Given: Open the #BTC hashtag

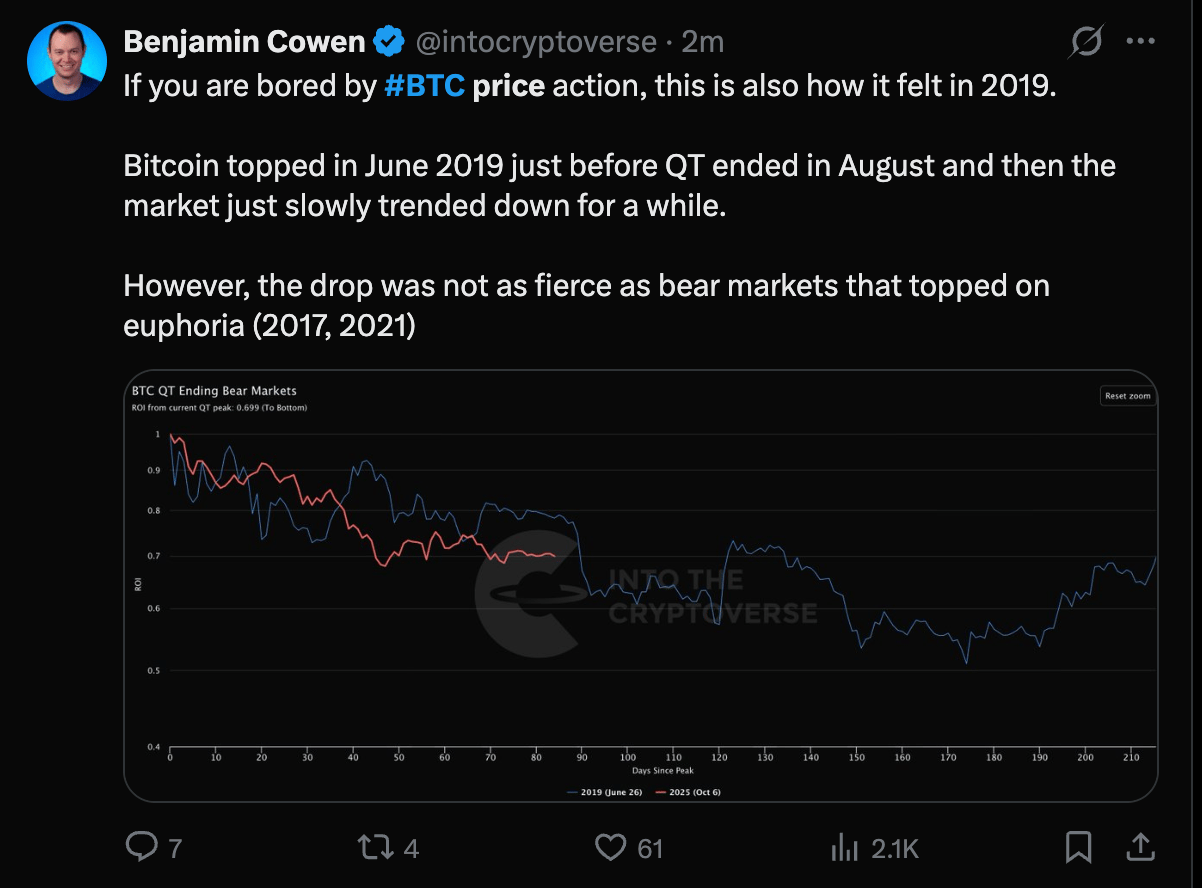Looking at the screenshot, I should (425, 85).
